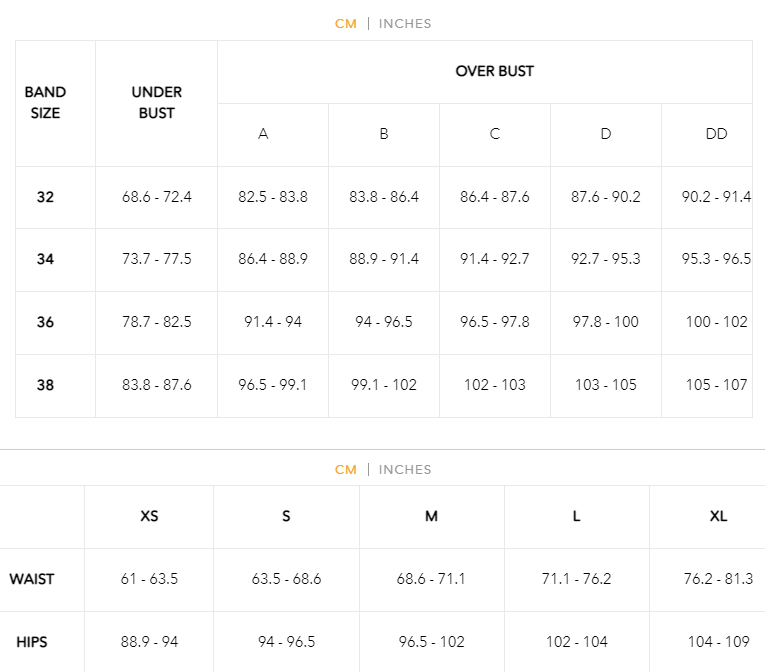The height and width of the screenshot is (672, 765).
Task: Click the 91.4 - 92.7 over bust cell
Action: tap(494, 259)
